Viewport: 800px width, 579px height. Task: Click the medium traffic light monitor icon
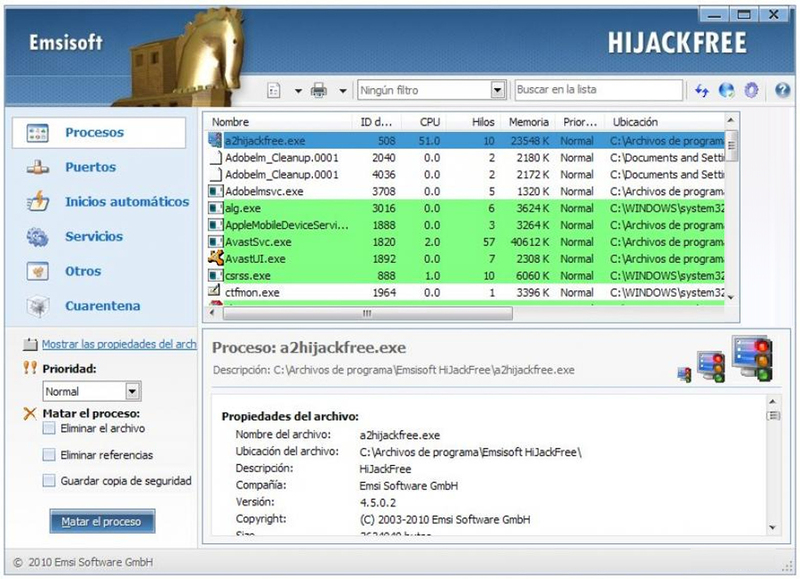(x=711, y=366)
